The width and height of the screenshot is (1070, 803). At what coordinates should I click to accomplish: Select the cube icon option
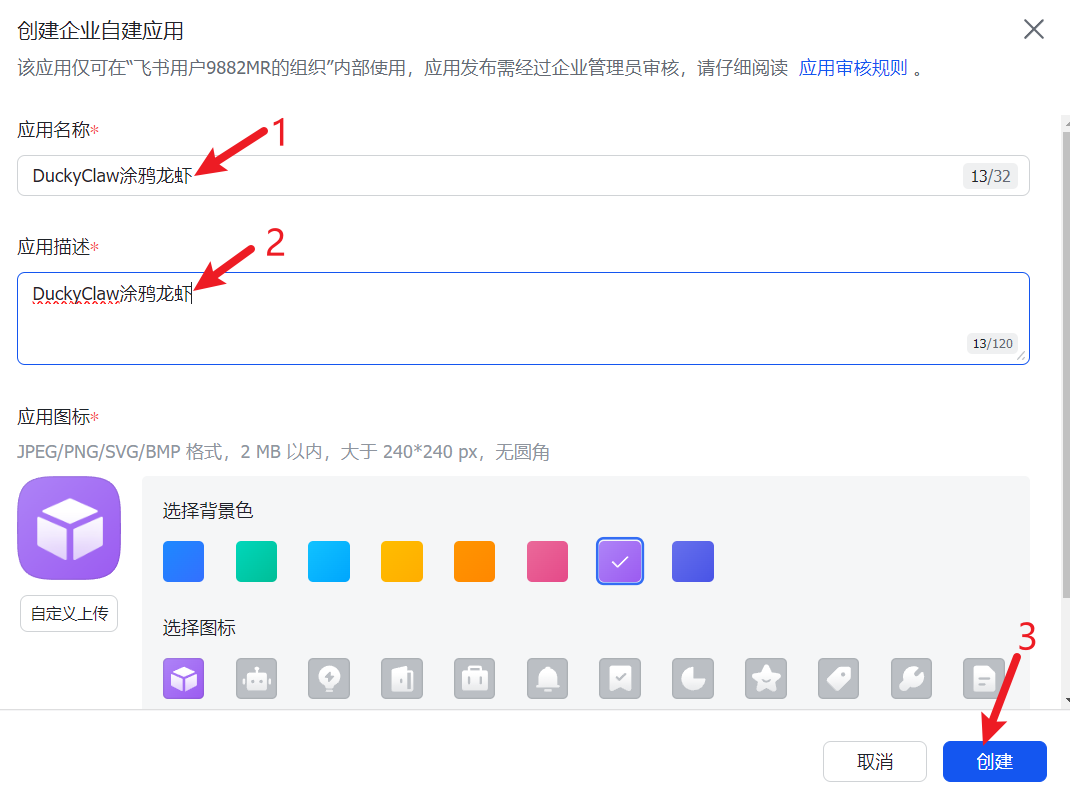coord(184,678)
